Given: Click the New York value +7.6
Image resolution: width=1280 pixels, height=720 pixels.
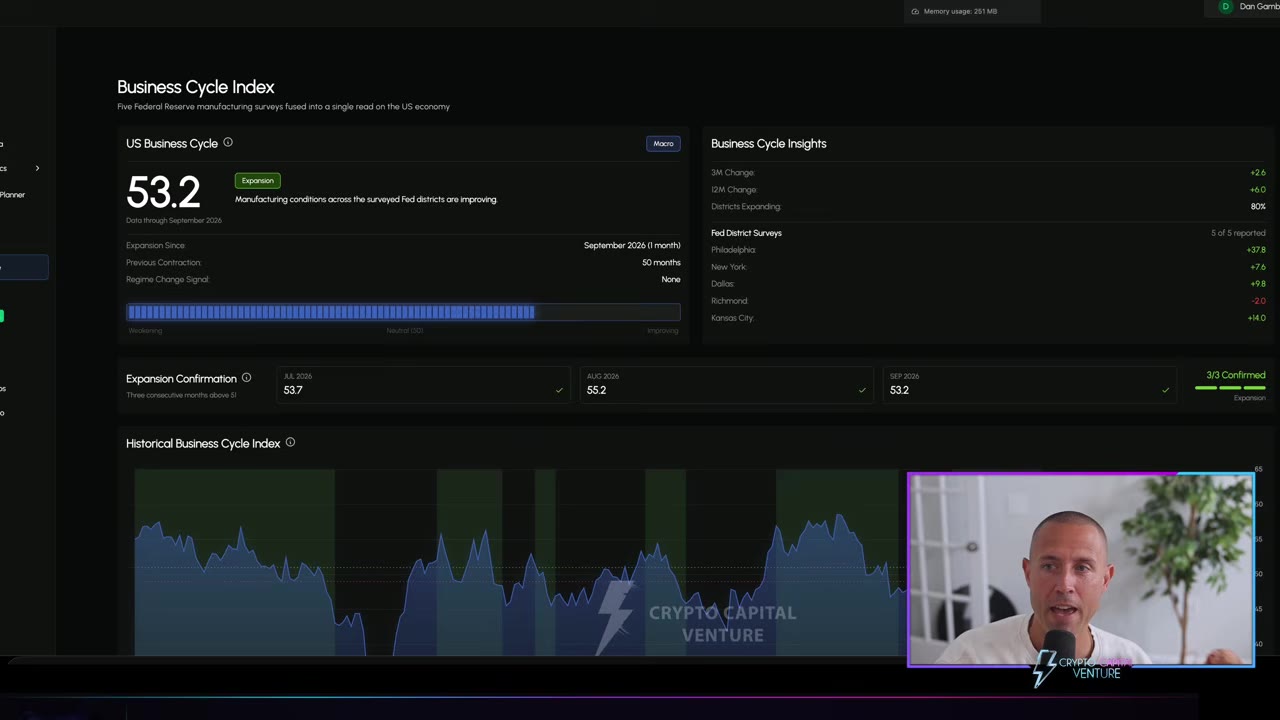Looking at the screenshot, I should click(1258, 267).
